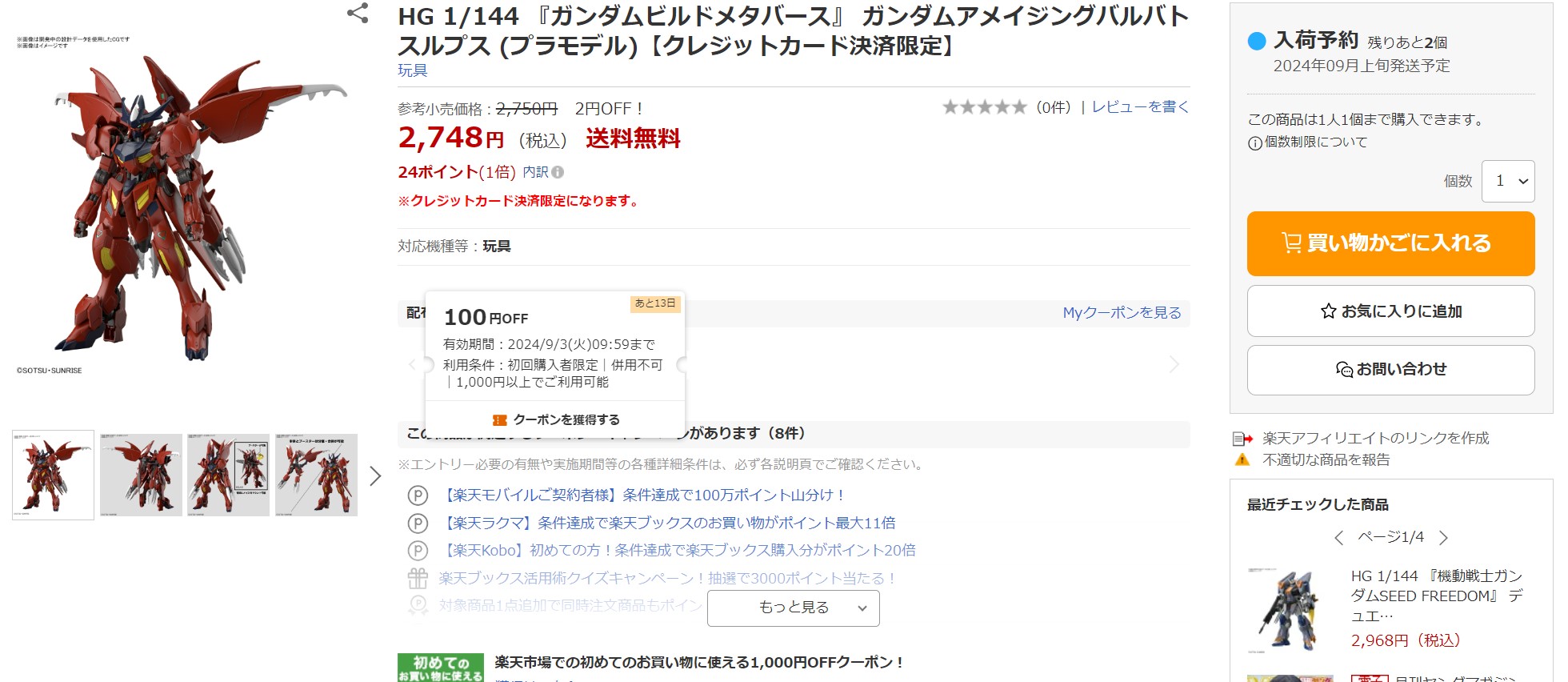Click the star rating icons

984,107
